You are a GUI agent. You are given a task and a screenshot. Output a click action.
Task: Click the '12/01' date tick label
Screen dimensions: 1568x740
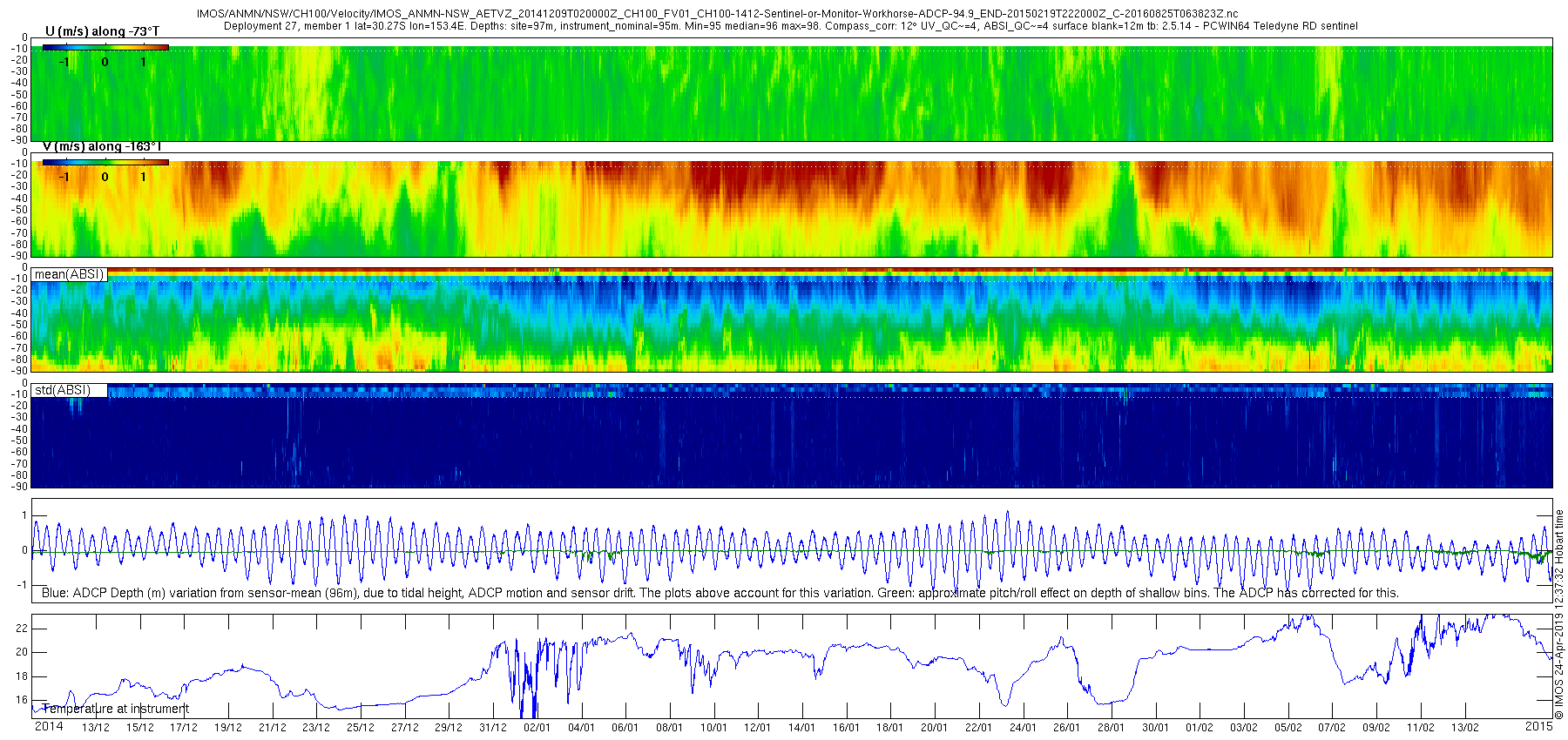pos(758,728)
